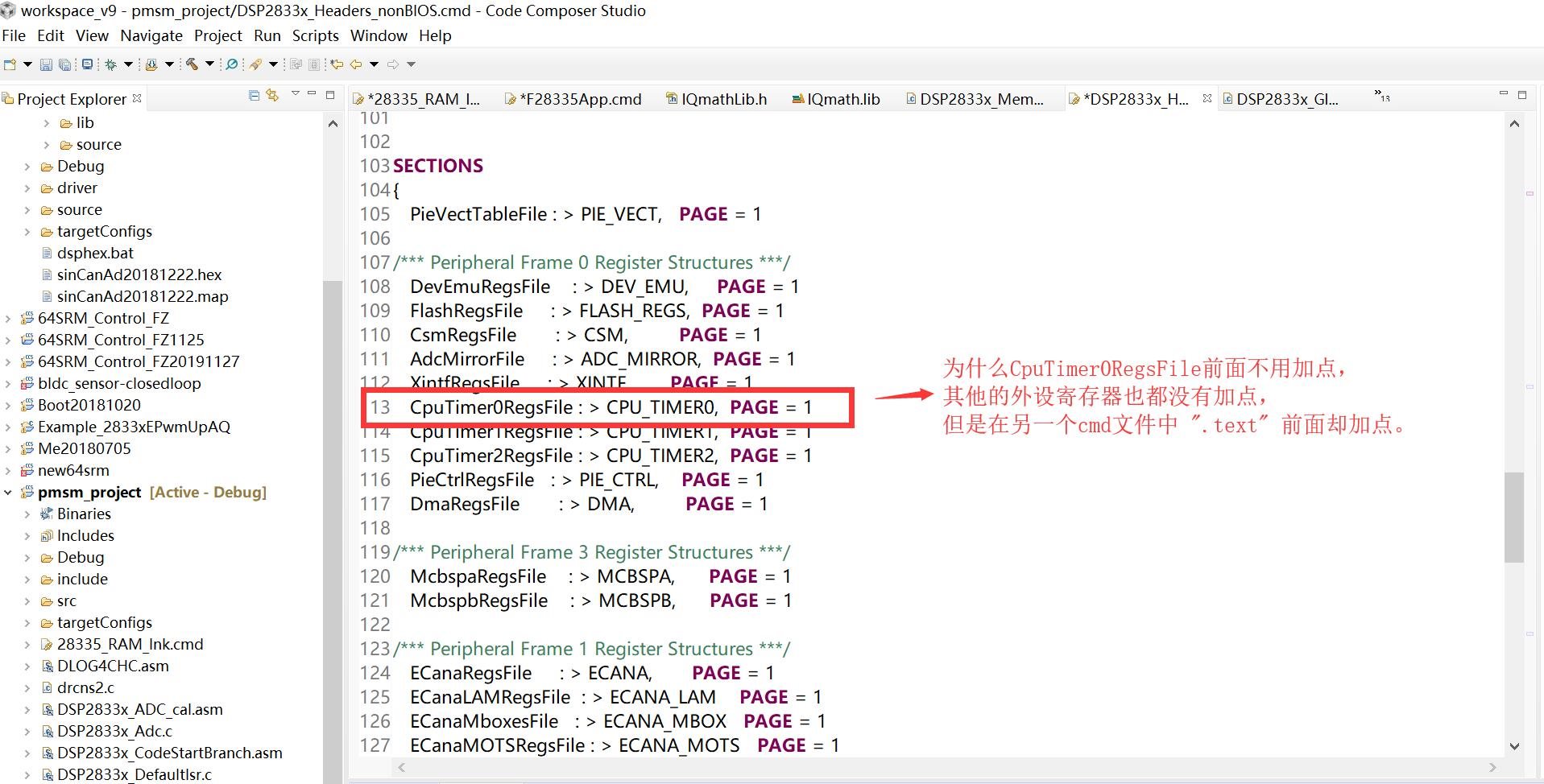Select the Example_2833xEPwmUpAQ project
The image size is (1544, 784).
[134, 427]
